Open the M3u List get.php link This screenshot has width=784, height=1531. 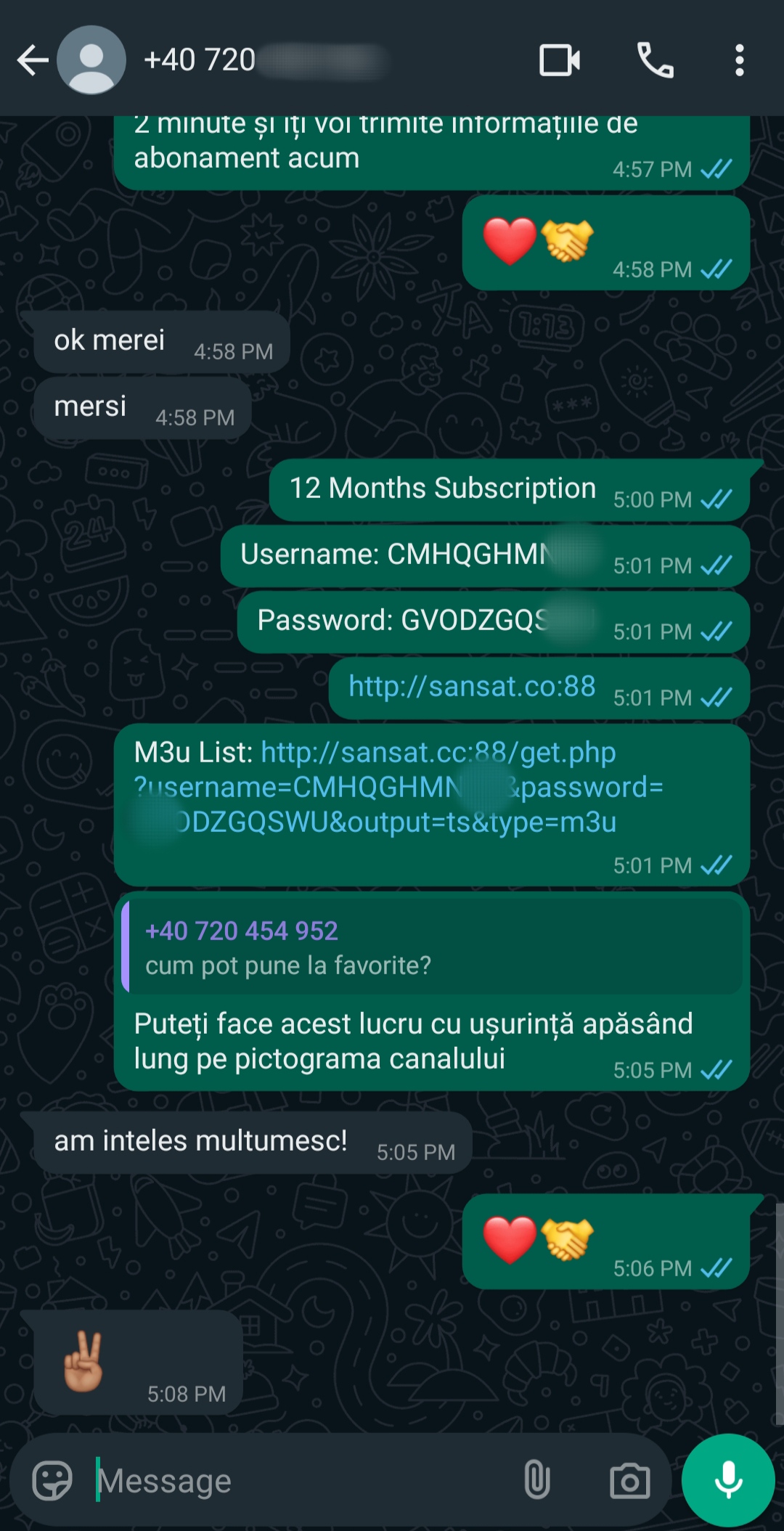398,787
